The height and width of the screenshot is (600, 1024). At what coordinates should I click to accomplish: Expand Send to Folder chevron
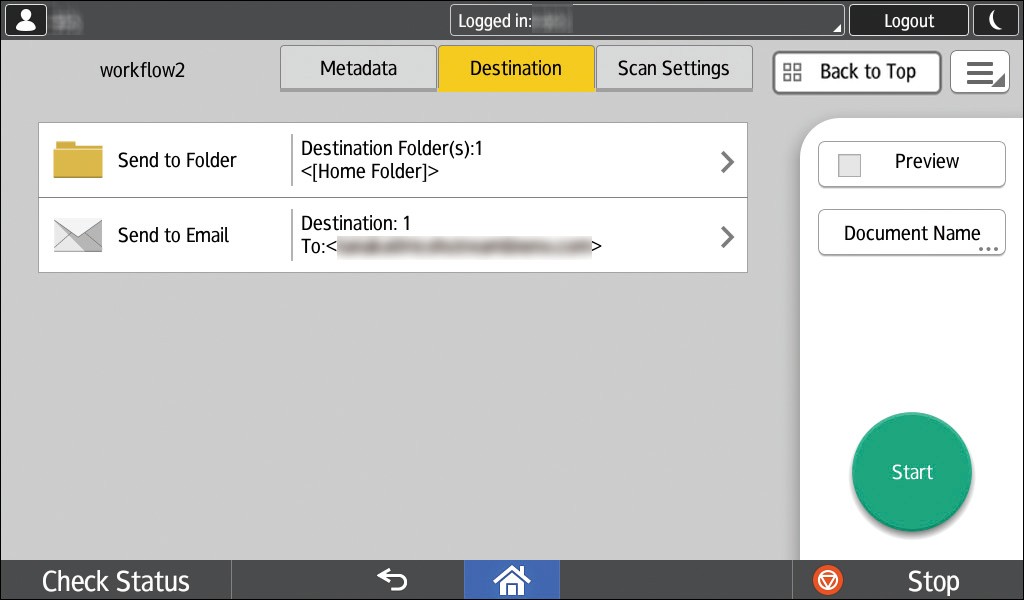[727, 162]
